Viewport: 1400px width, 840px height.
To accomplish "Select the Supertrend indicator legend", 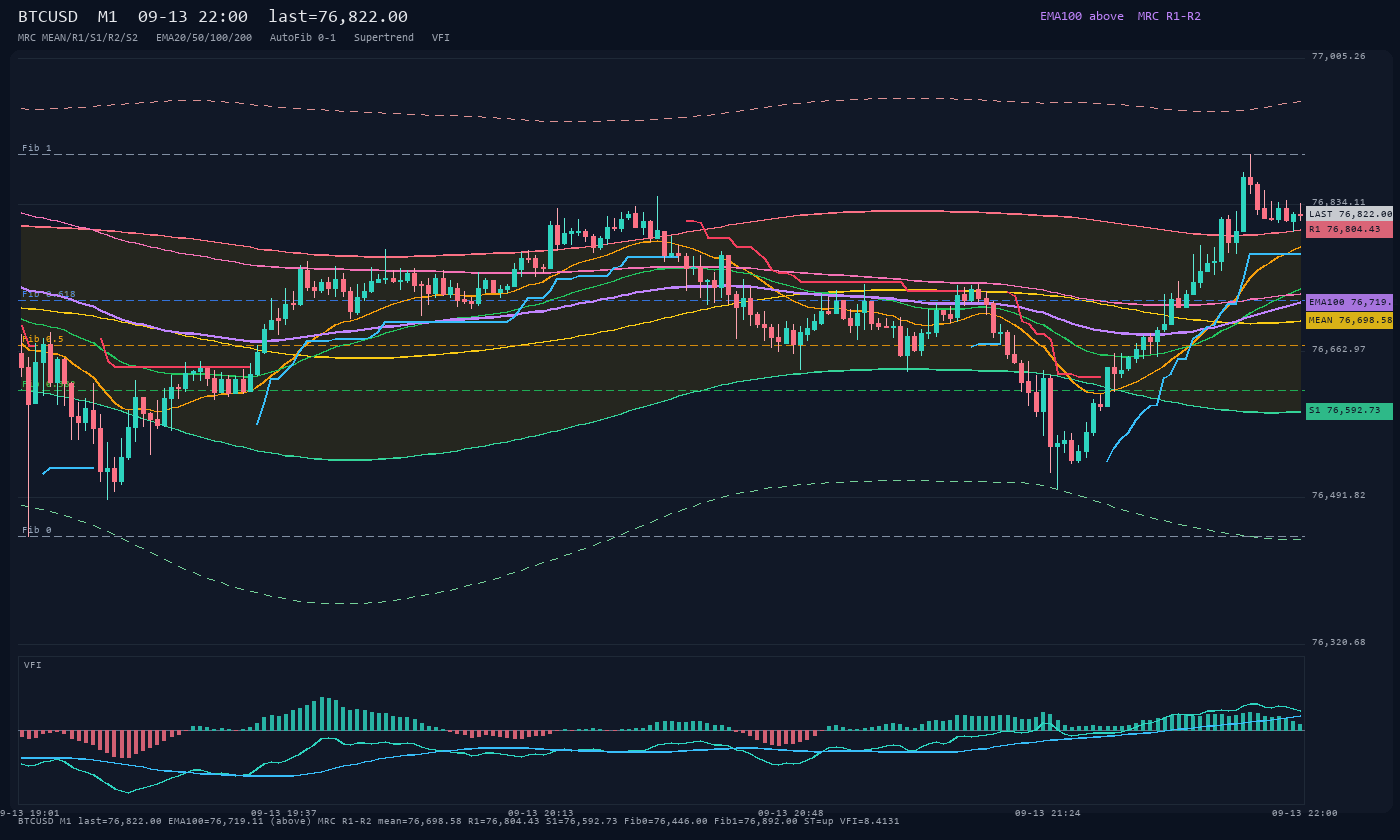I will (x=384, y=37).
